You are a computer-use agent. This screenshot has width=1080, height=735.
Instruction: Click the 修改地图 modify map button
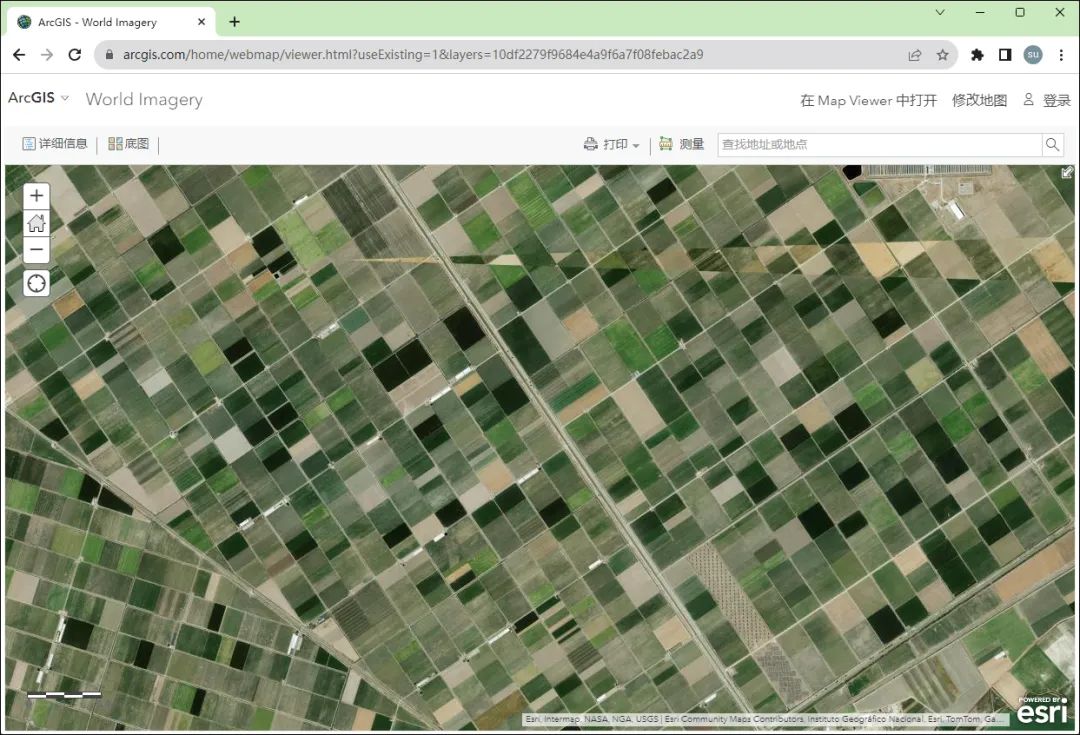point(979,100)
